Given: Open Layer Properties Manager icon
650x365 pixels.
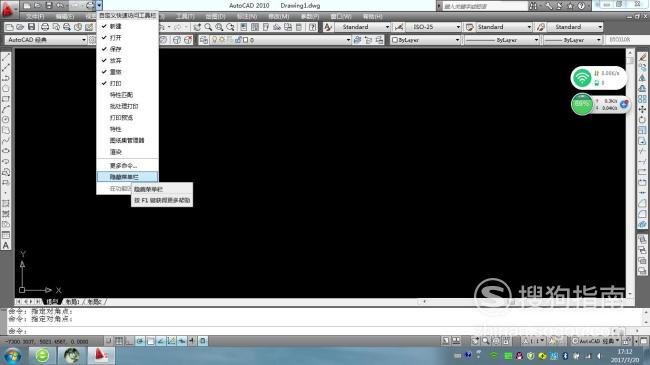Looking at the screenshot, I should pos(204,40).
